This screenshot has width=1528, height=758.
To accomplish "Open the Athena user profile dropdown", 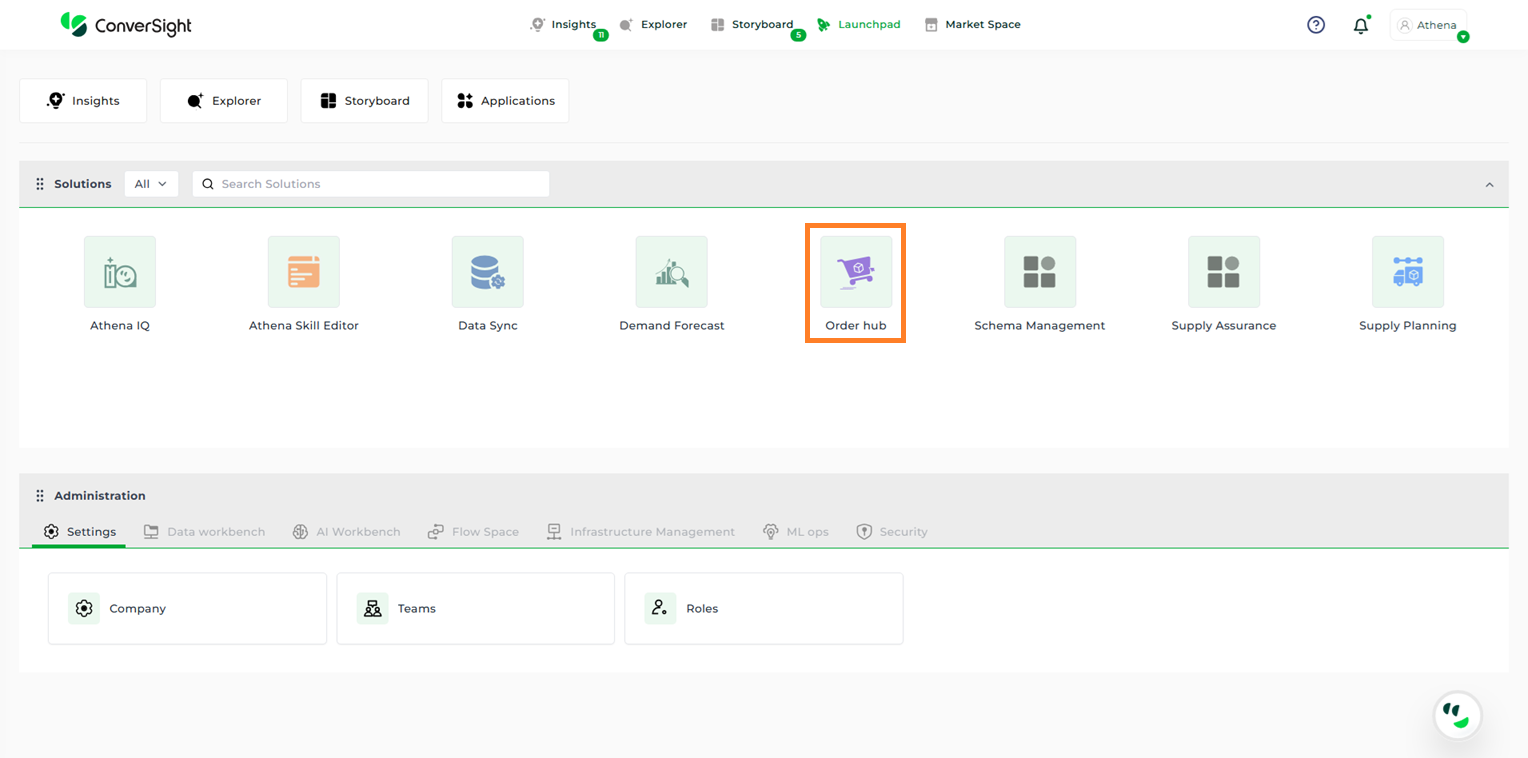I will [x=1428, y=25].
